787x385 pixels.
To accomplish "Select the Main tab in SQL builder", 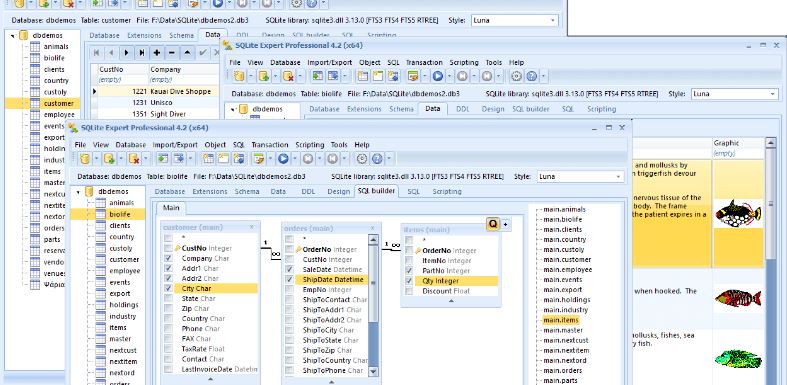I will click(171, 207).
